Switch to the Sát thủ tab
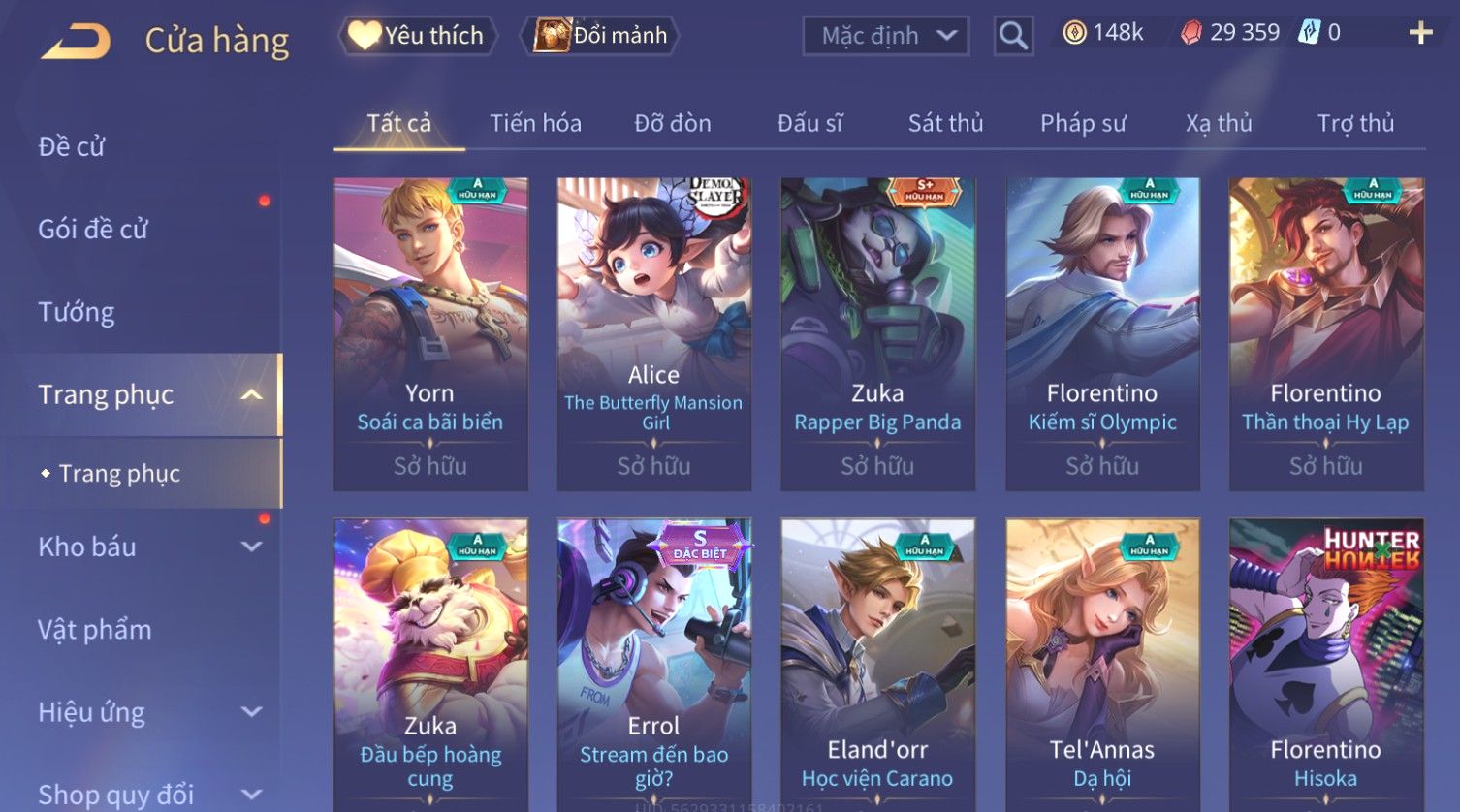The image size is (1460, 812). pyautogui.click(x=945, y=123)
